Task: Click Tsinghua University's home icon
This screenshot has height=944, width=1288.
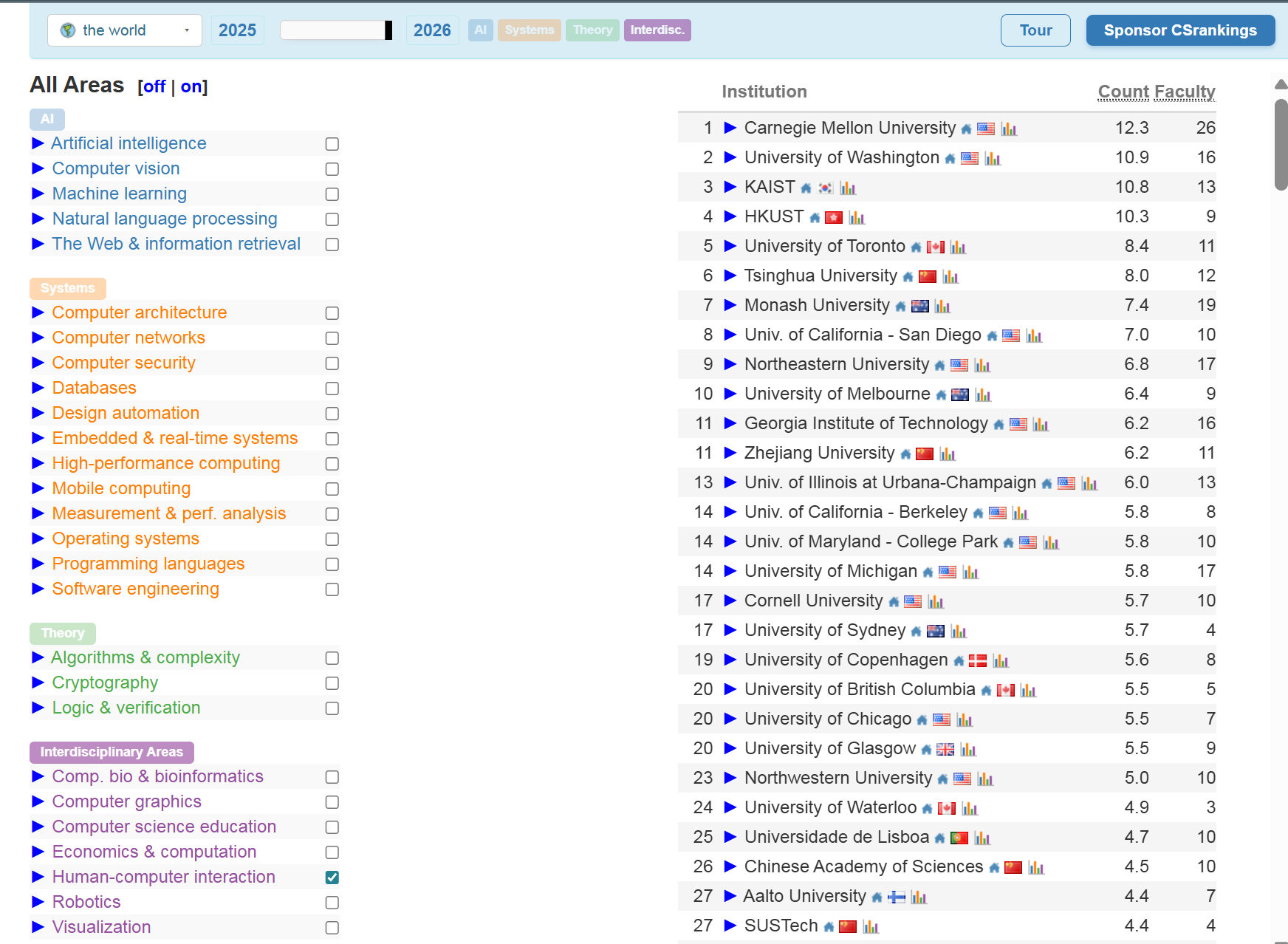Action: 908,277
